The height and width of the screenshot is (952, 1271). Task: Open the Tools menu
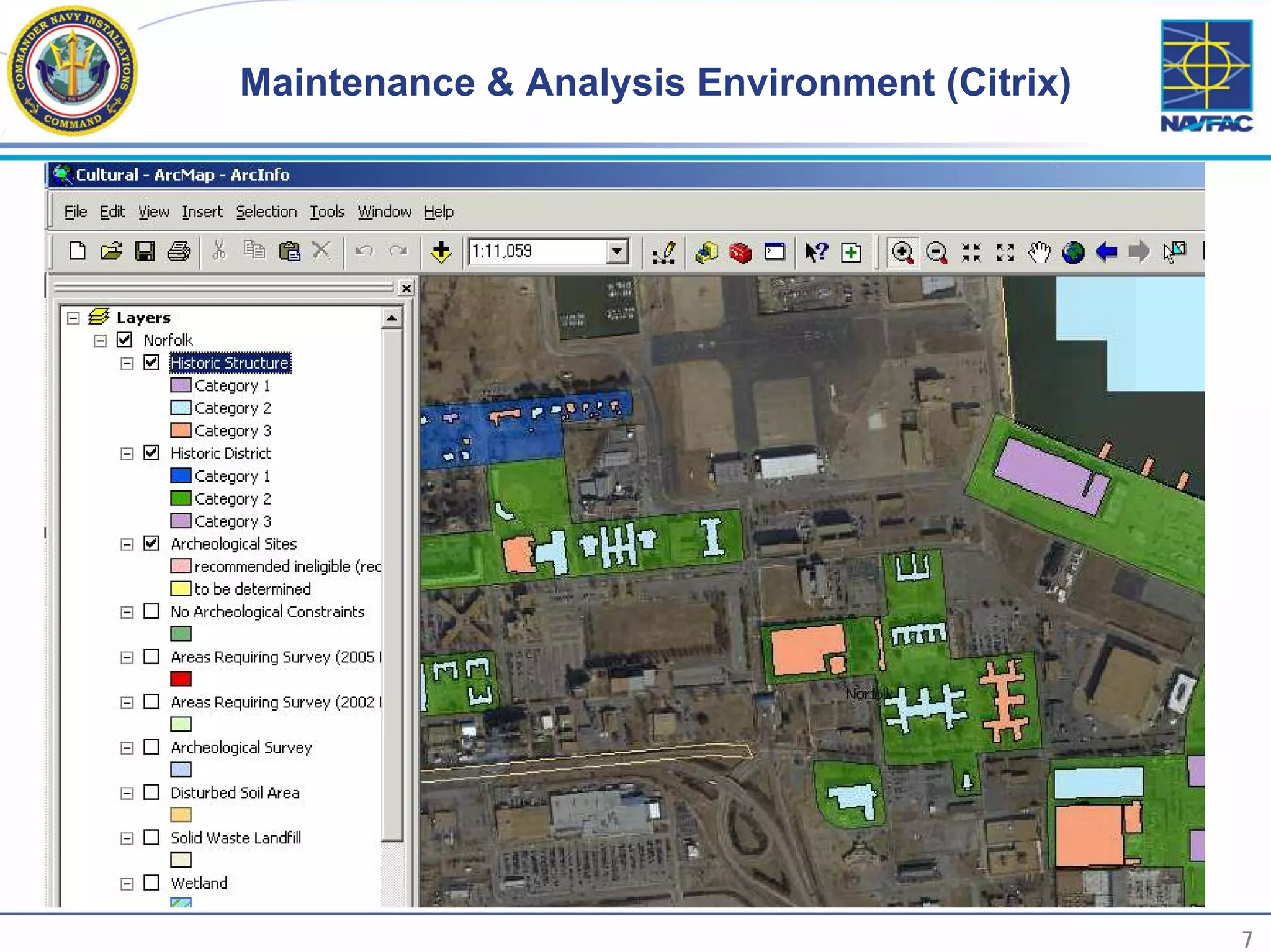pyautogui.click(x=327, y=212)
